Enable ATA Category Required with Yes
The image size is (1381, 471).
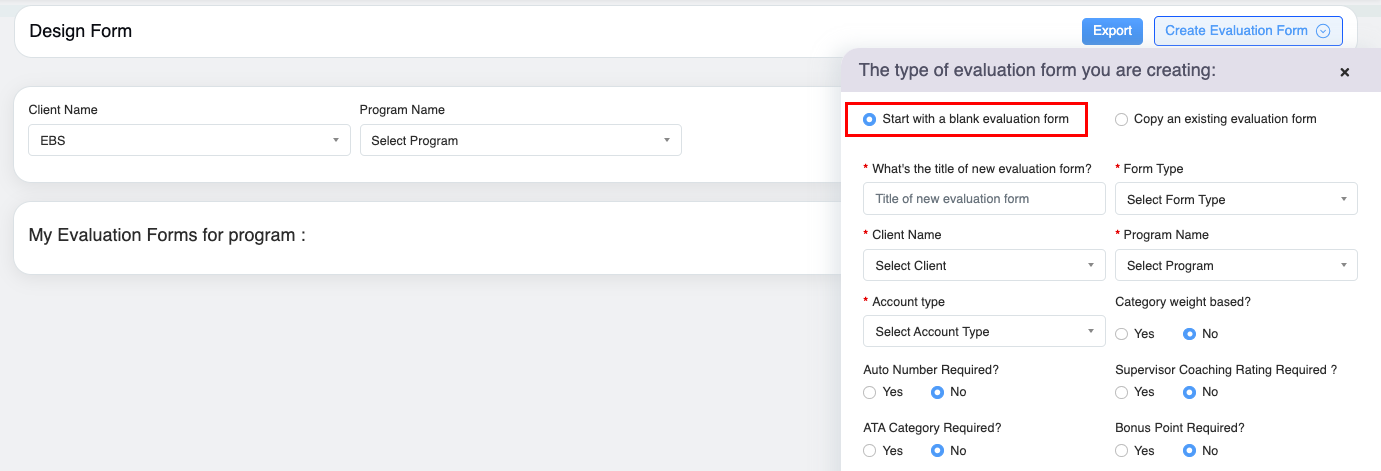pyautogui.click(x=870, y=451)
